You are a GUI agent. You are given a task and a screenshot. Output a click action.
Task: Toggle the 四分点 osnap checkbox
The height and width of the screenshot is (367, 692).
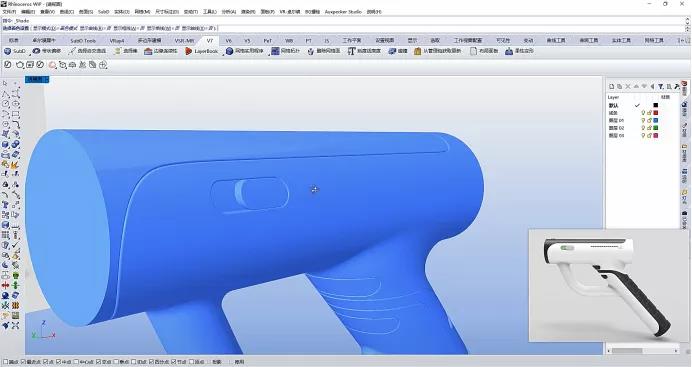tap(151, 362)
